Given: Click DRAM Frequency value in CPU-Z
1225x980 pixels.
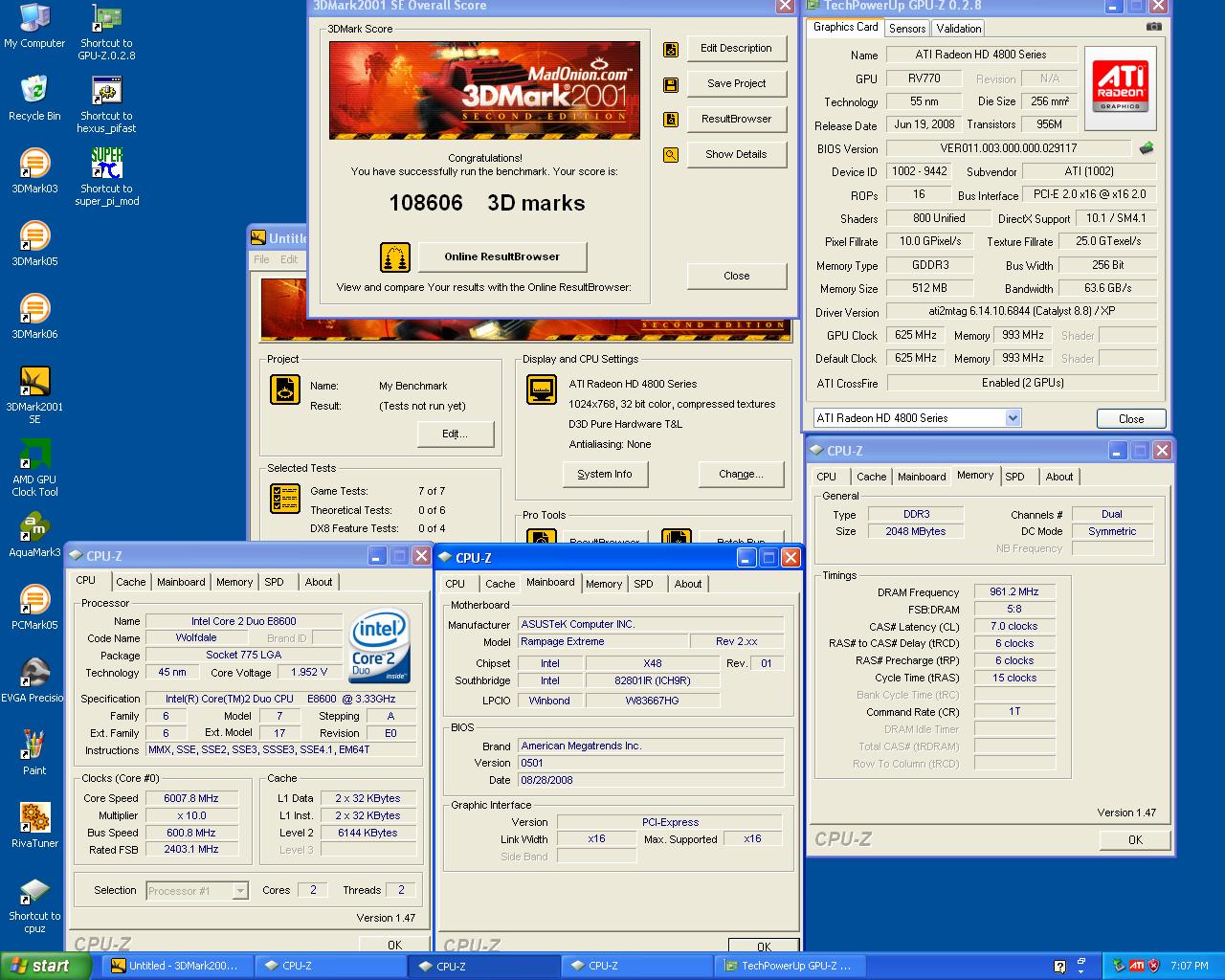Looking at the screenshot, I should (x=1013, y=592).
